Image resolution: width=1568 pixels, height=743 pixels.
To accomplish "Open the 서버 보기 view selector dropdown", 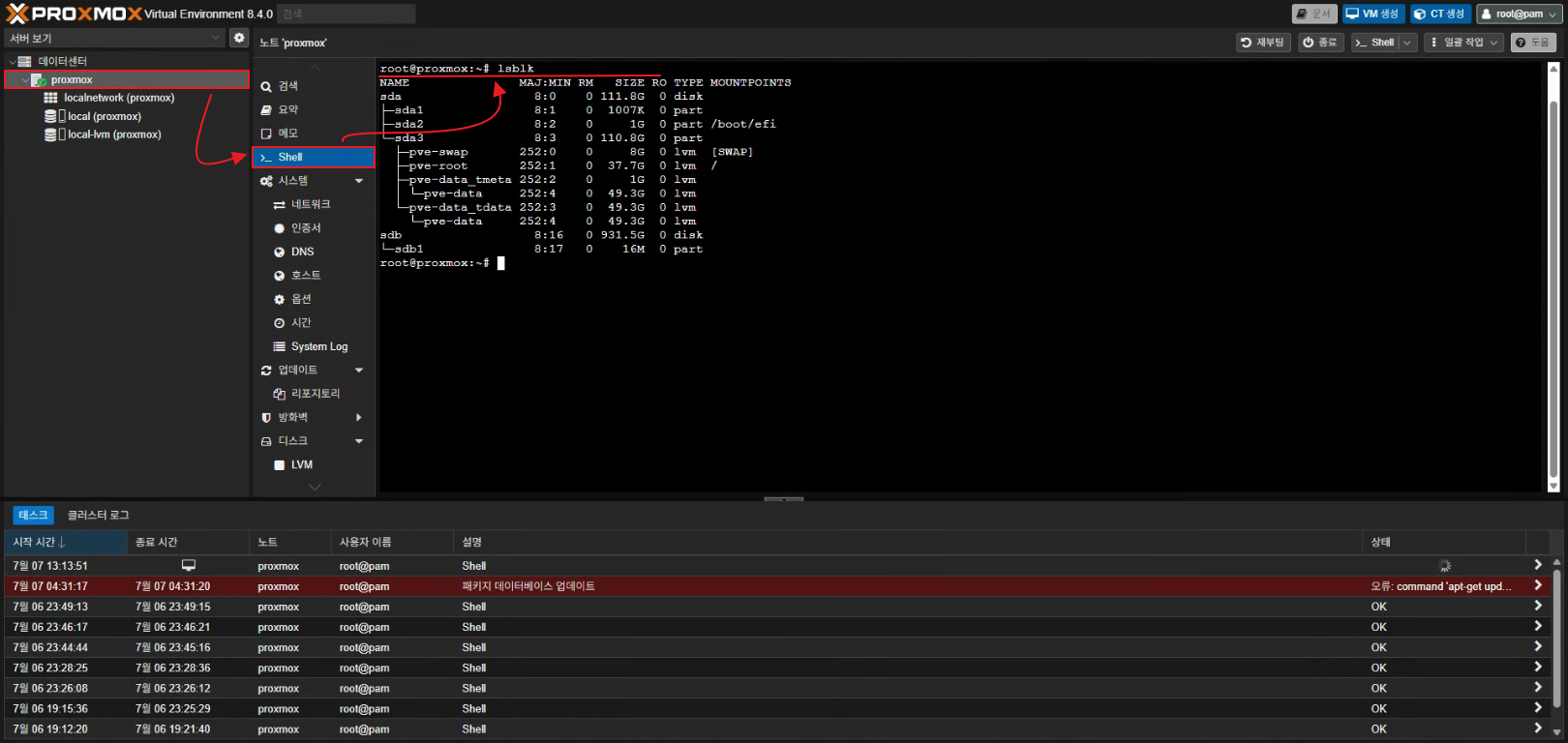I will click(x=115, y=38).
